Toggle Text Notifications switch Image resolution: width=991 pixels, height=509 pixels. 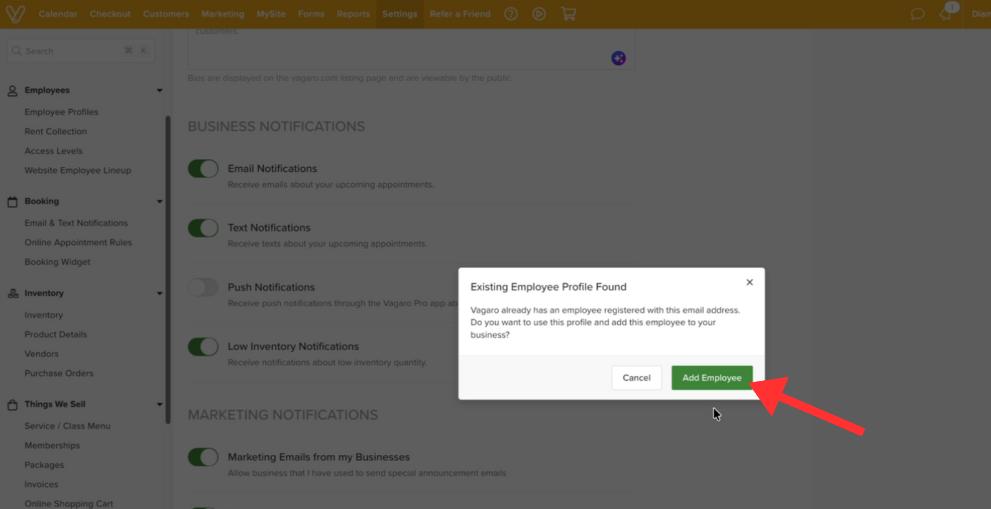(x=203, y=228)
